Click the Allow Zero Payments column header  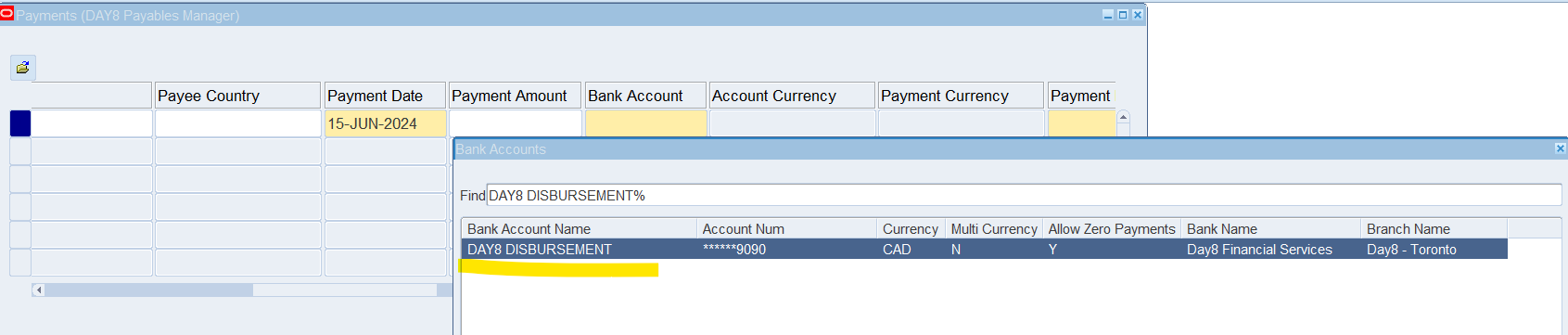click(1112, 228)
